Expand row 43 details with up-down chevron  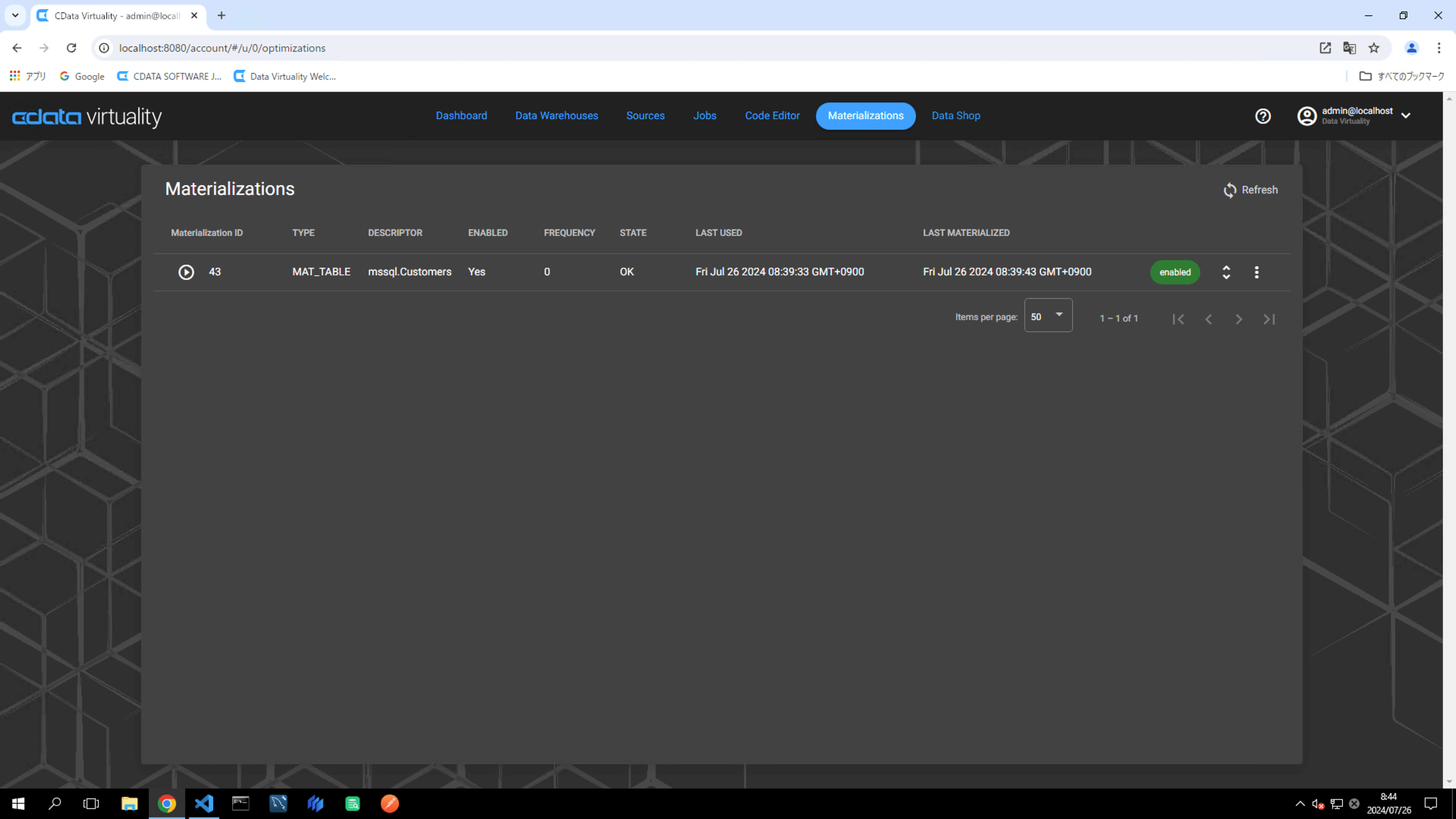1226,272
